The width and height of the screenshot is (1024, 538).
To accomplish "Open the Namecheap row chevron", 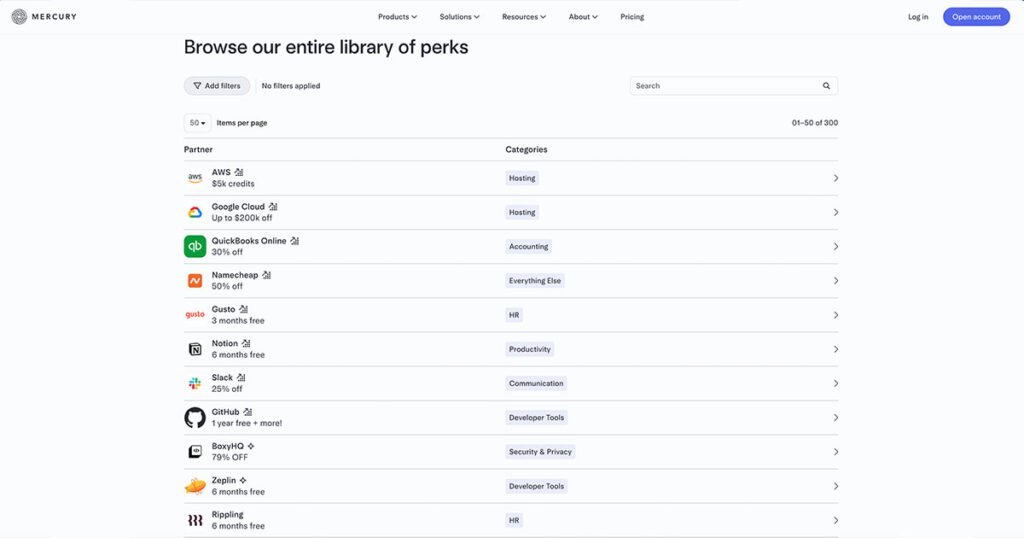I will (x=835, y=281).
